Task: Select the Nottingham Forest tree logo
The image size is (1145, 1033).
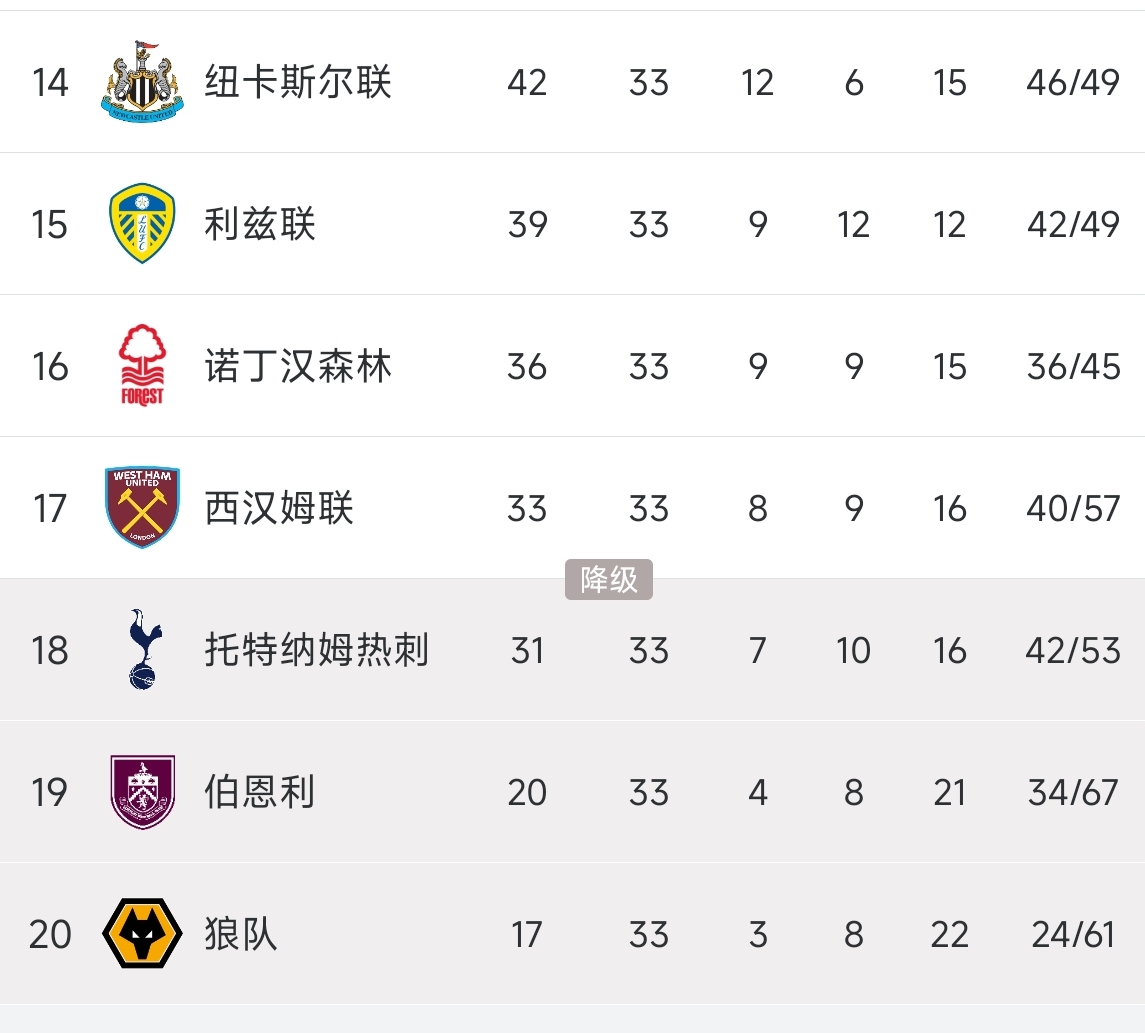Action: click(142, 366)
